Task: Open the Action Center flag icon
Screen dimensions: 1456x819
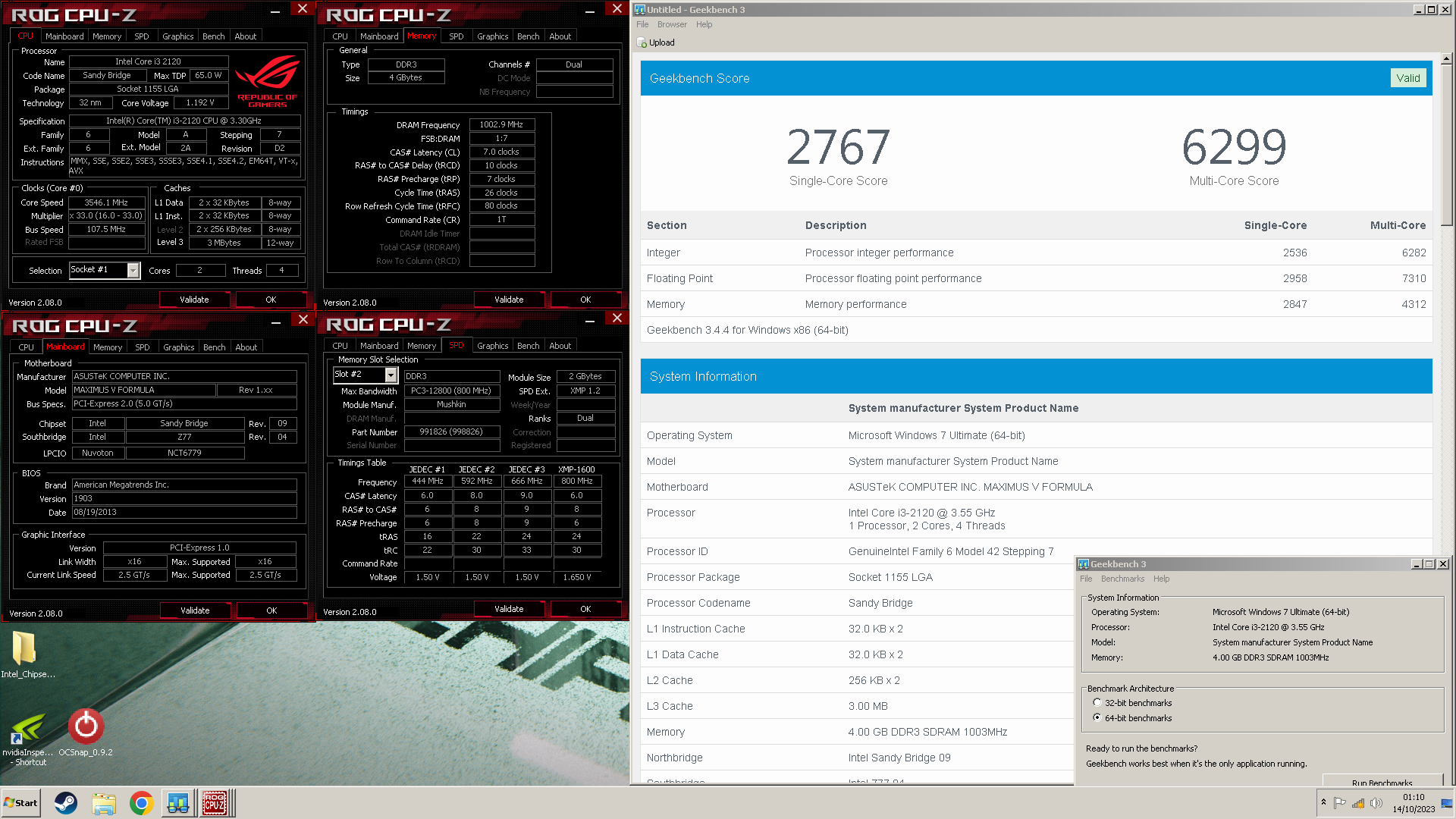Action: 1340,802
